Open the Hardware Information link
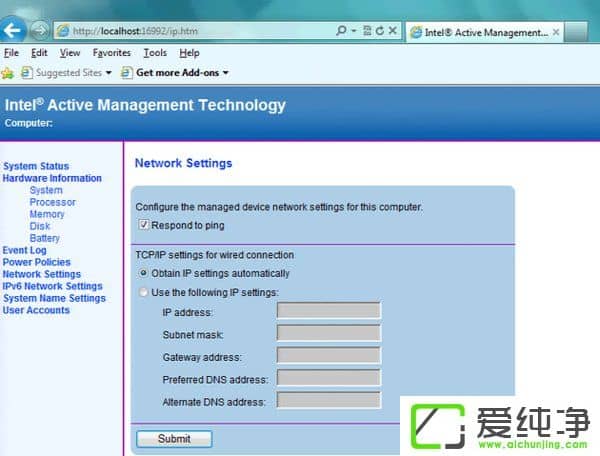600x456 pixels. pos(52,178)
